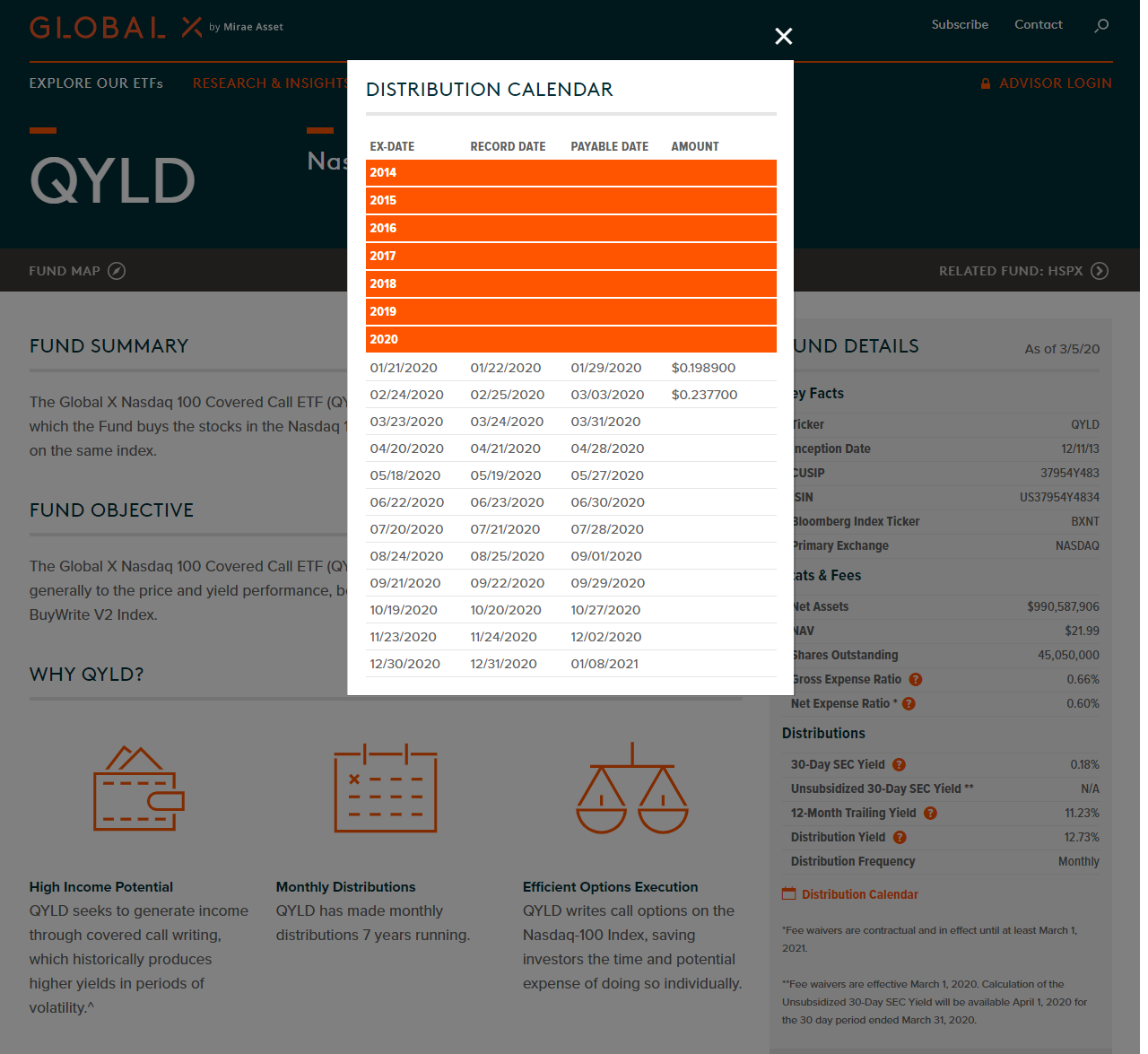Close the Distribution Calendar popup
This screenshot has height=1054, width=1148.
783,36
